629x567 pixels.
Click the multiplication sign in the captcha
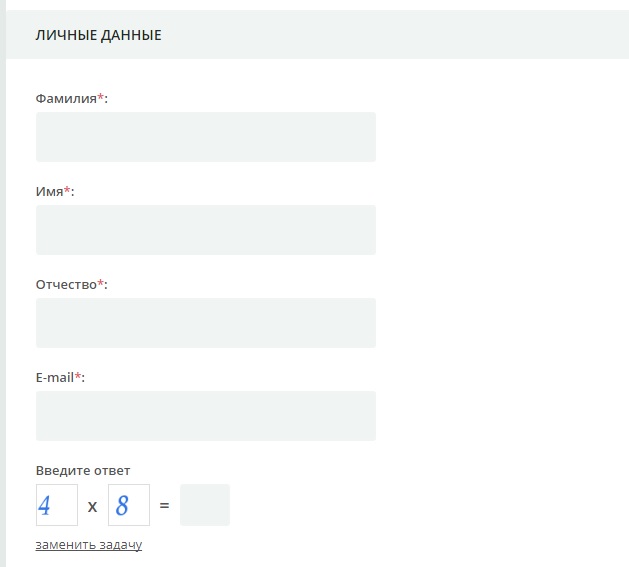tap(92, 507)
